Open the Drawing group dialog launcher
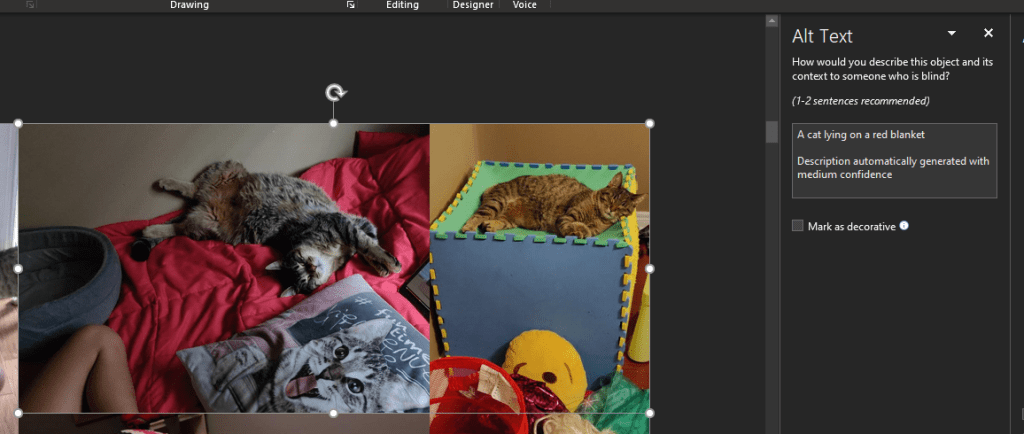This screenshot has width=1024, height=434. pos(351,5)
